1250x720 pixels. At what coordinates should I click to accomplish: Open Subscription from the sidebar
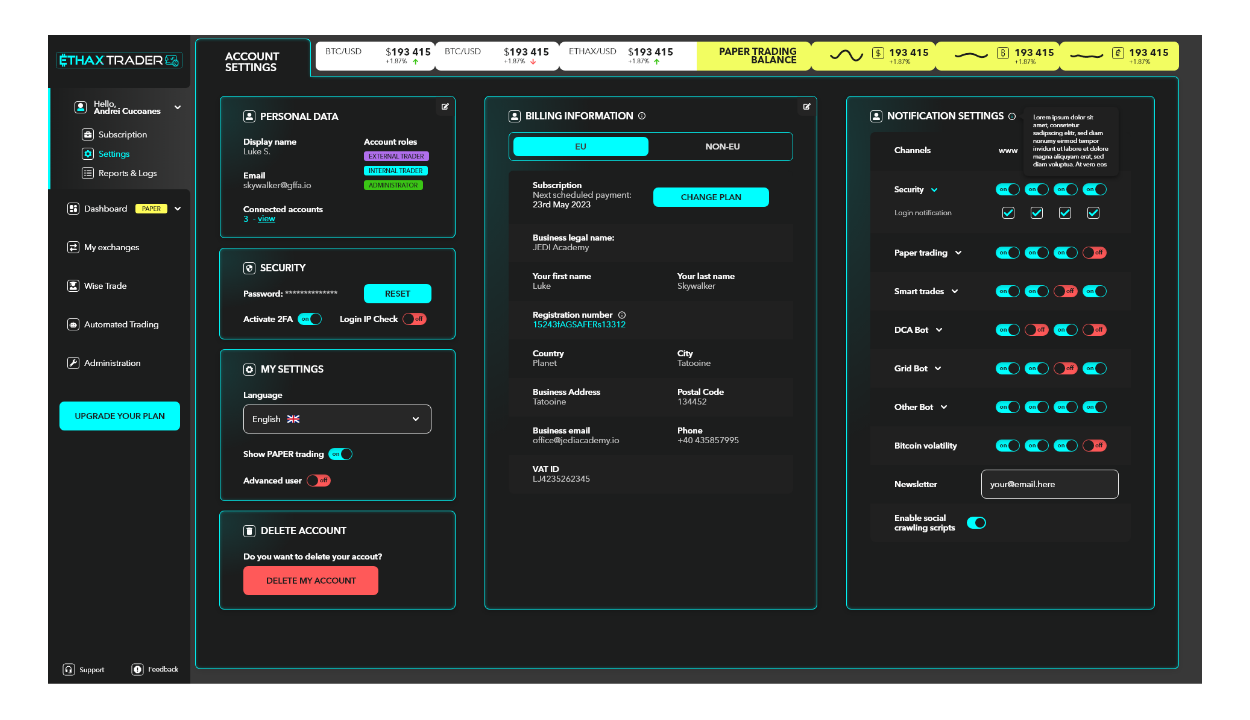pos(120,133)
